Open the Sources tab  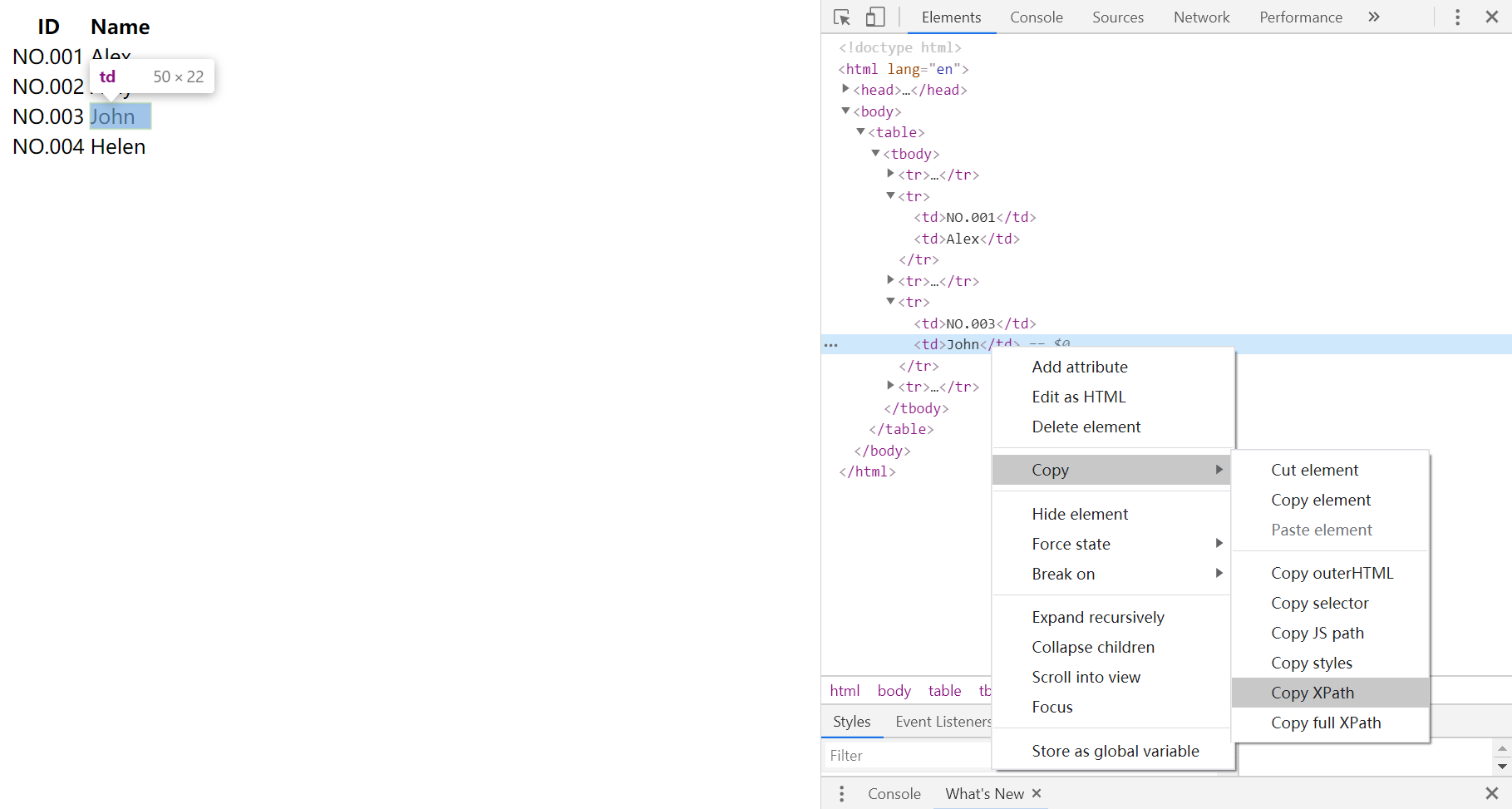pos(1118,17)
